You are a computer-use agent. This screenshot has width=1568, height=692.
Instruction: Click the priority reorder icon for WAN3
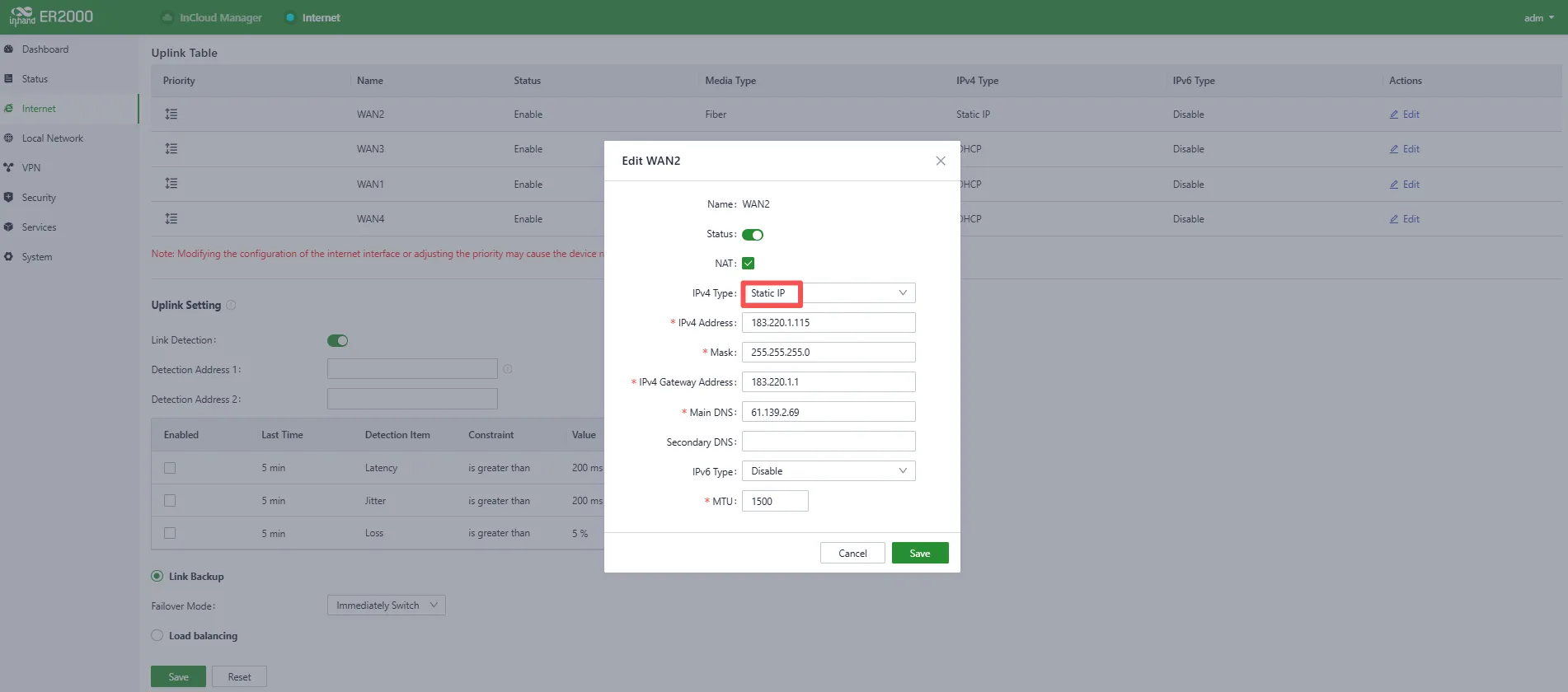(171, 149)
